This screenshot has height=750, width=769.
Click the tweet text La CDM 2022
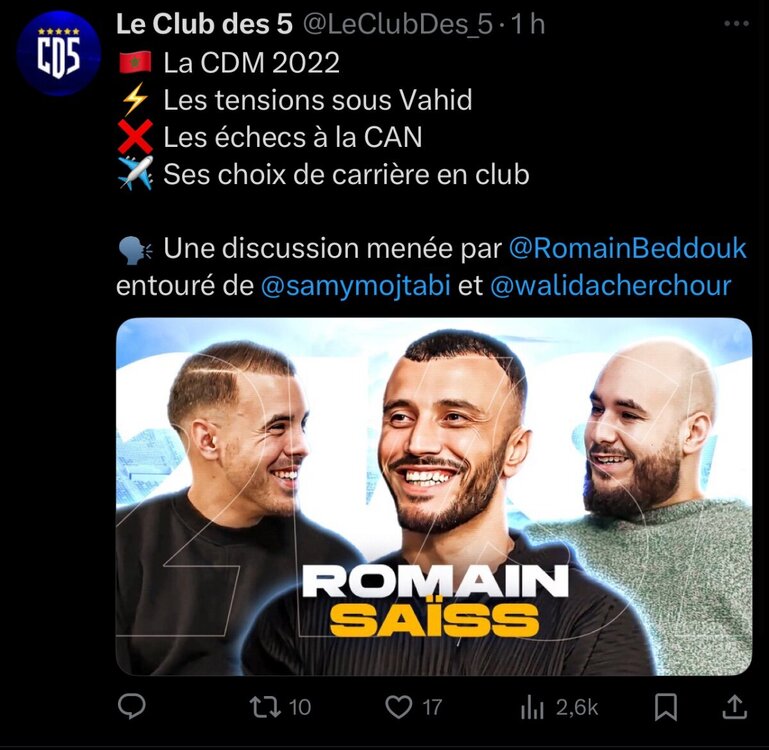coord(252,63)
